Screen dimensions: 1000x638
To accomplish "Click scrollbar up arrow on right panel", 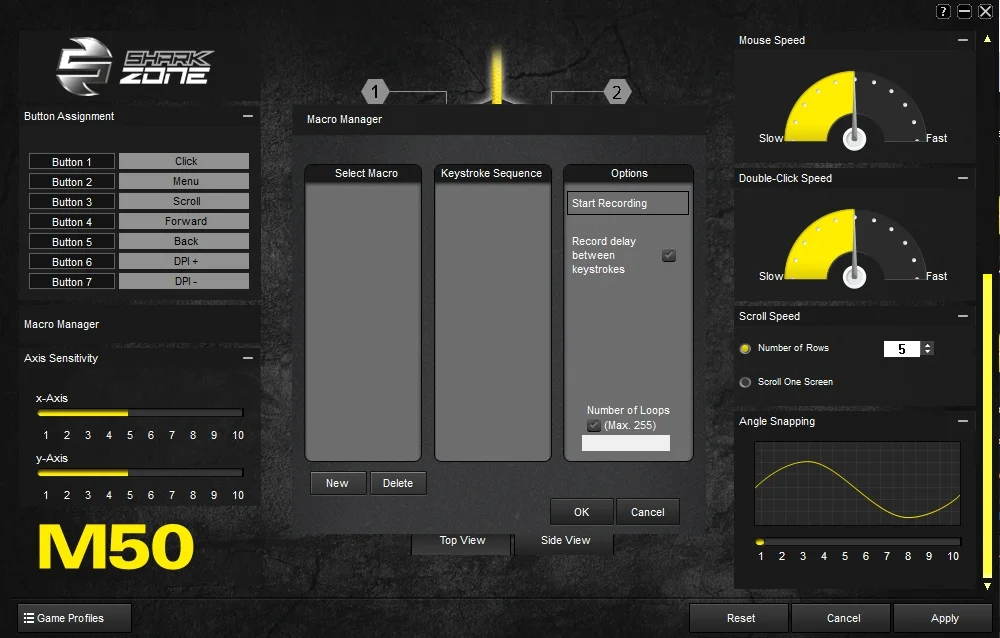I will (x=987, y=39).
